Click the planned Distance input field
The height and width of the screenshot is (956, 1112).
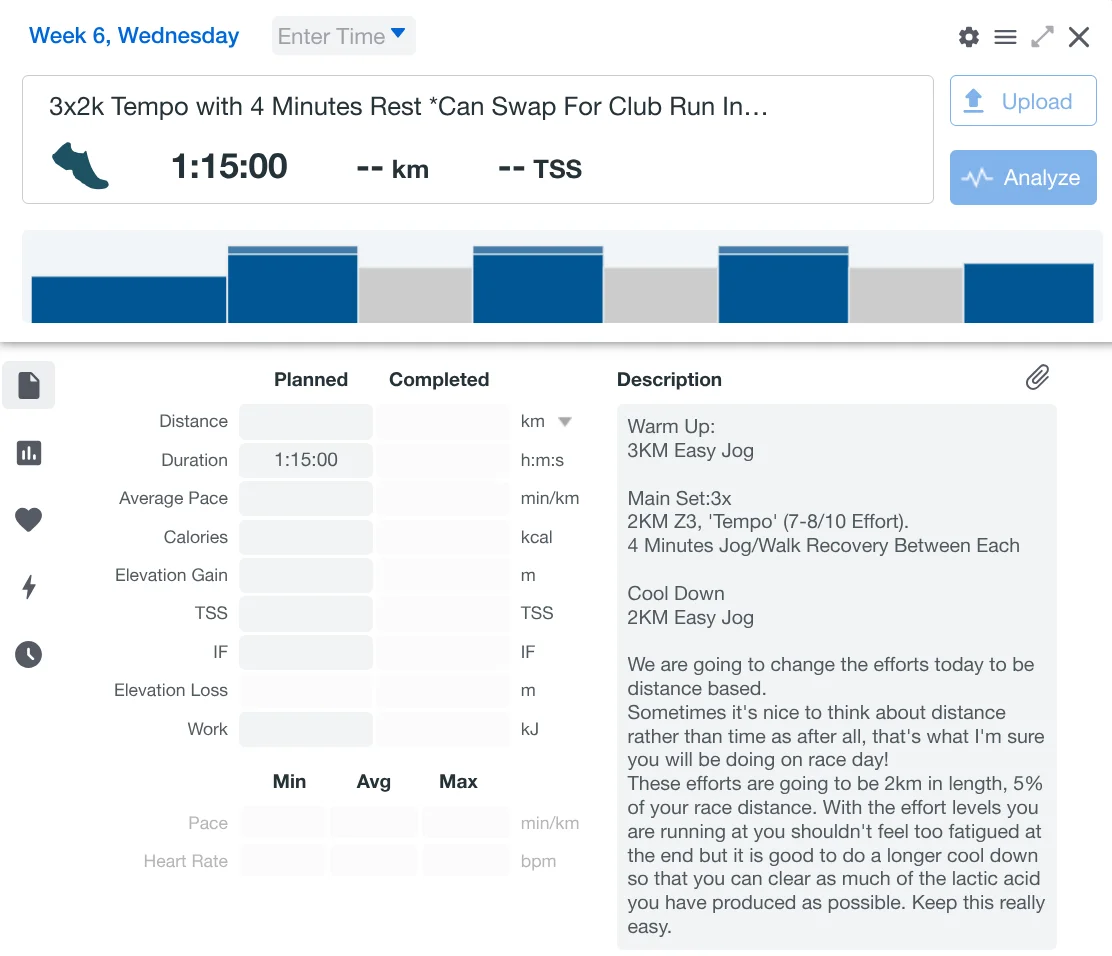pyautogui.click(x=306, y=422)
